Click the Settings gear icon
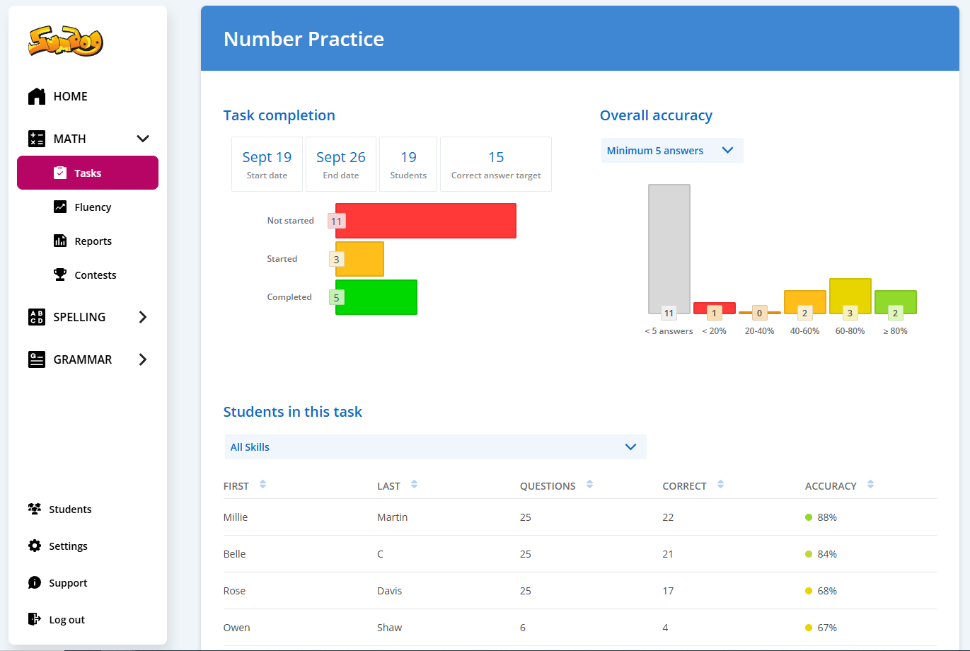970x651 pixels. pos(35,546)
